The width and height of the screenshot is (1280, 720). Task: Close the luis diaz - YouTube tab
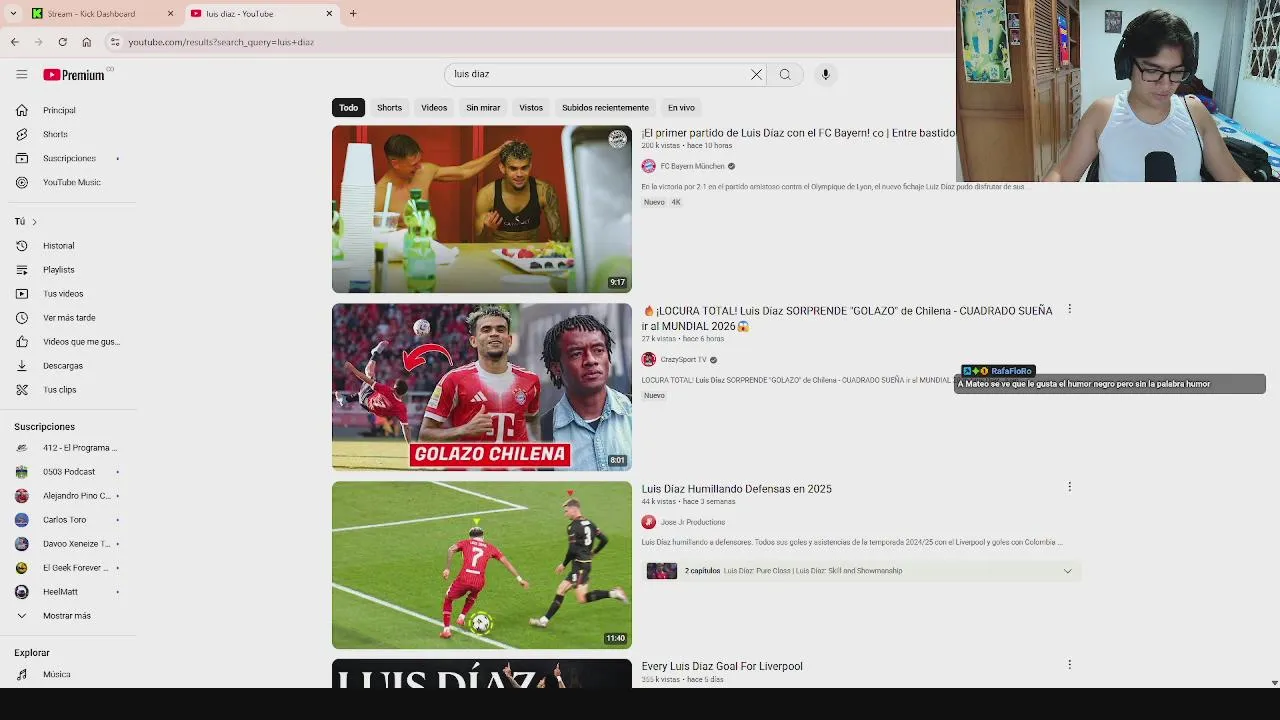[x=329, y=13]
